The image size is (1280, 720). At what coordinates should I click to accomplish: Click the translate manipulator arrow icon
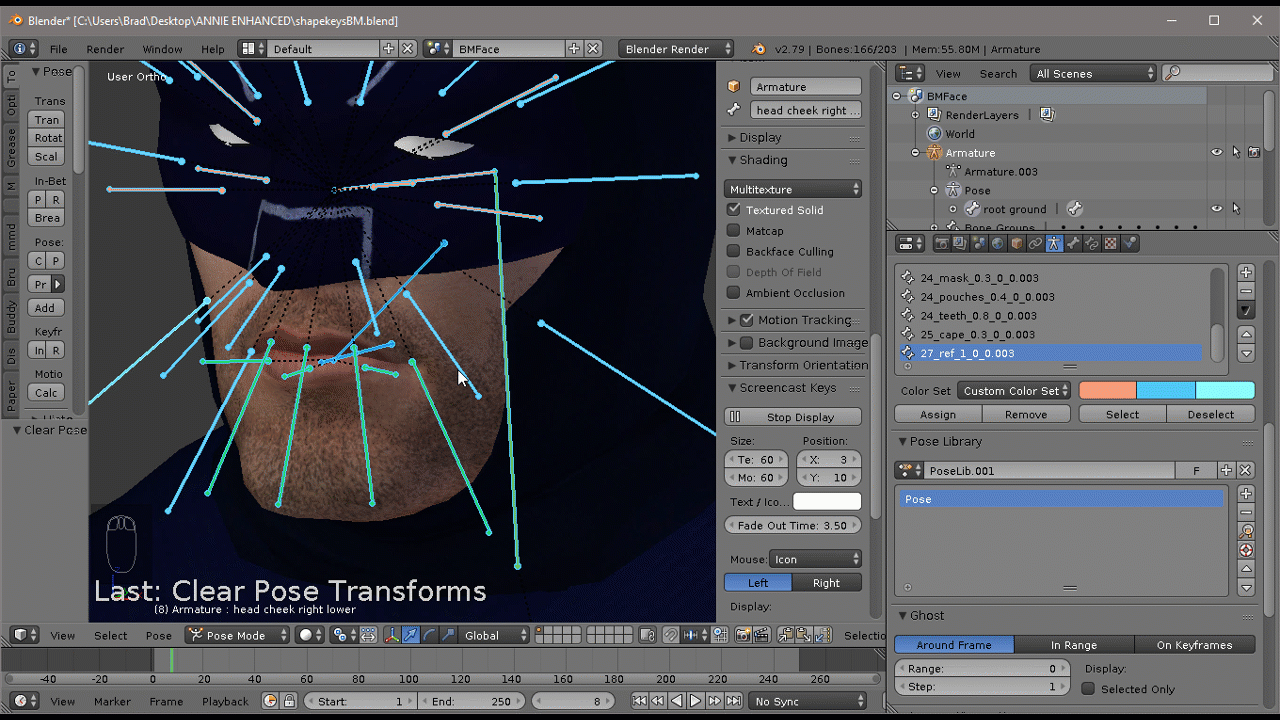click(410, 635)
